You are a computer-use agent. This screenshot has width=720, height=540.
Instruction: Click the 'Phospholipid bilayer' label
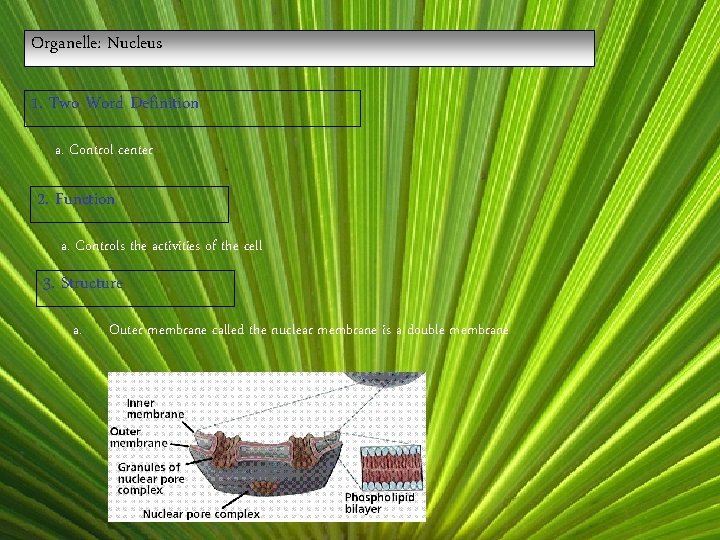379,503
